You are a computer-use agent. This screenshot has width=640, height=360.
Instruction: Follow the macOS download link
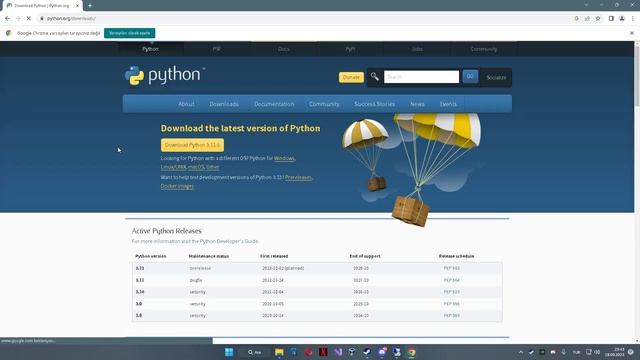click(196, 167)
